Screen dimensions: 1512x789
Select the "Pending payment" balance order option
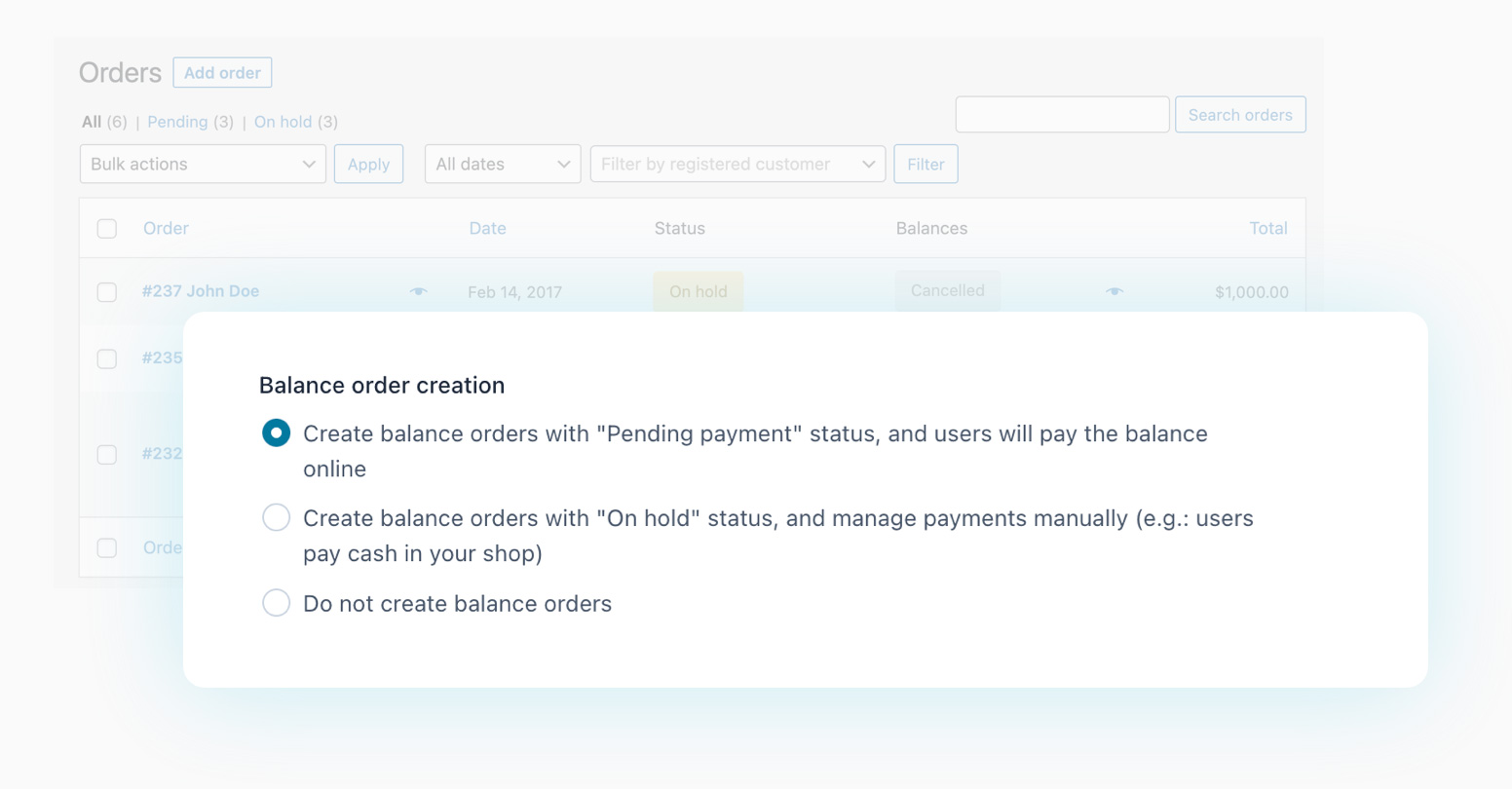click(x=276, y=432)
